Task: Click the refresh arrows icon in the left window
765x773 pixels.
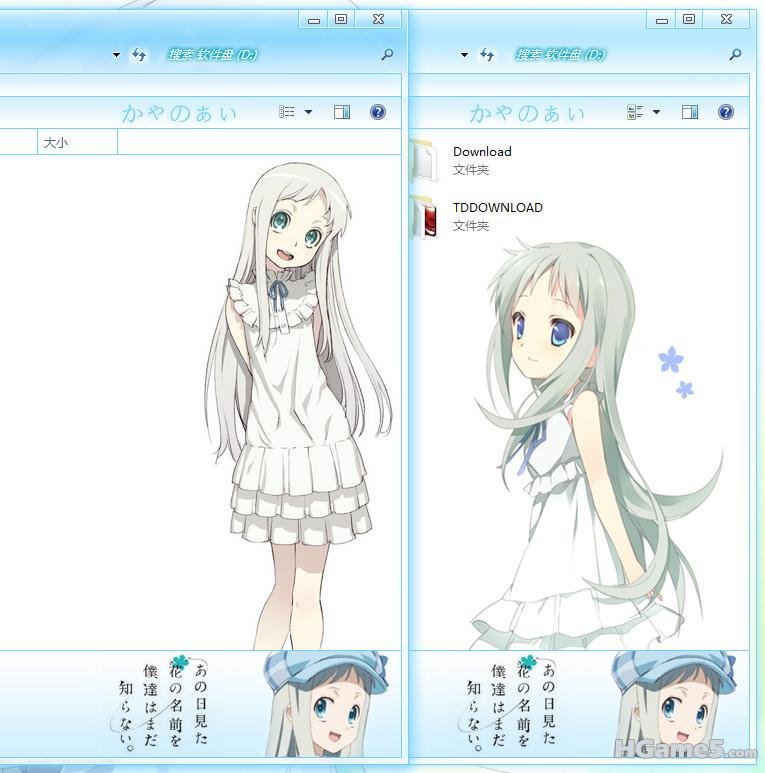Action: coord(139,55)
